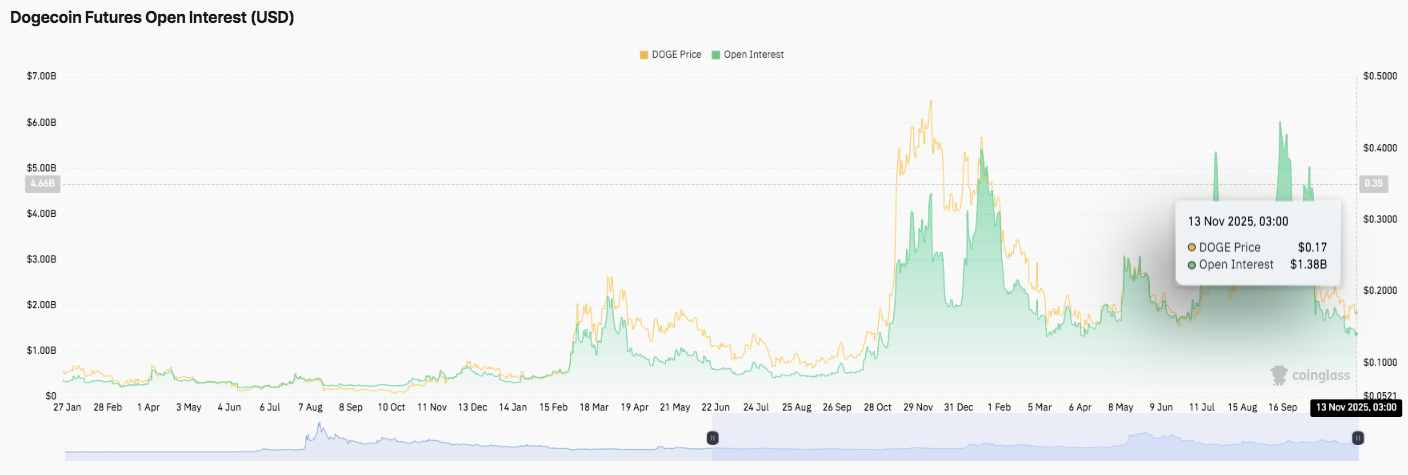Click the 29 Nov x-axis date label
Image resolution: width=1408 pixels, height=475 pixels.
pyautogui.click(x=917, y=408)
